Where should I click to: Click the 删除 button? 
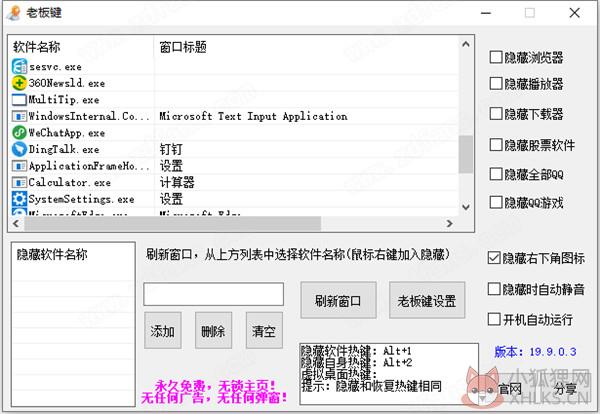[x=213, y=330]
